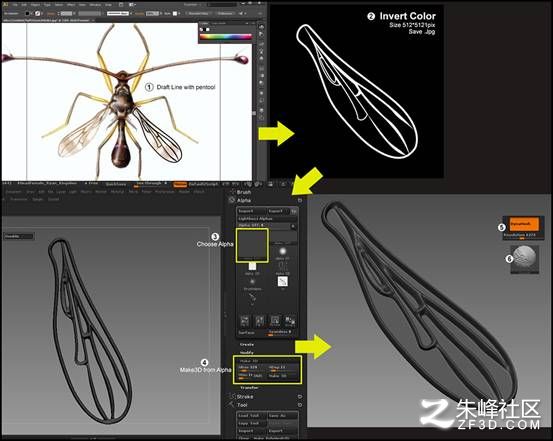Expand the Brush palette

click(x=244, y=192)
